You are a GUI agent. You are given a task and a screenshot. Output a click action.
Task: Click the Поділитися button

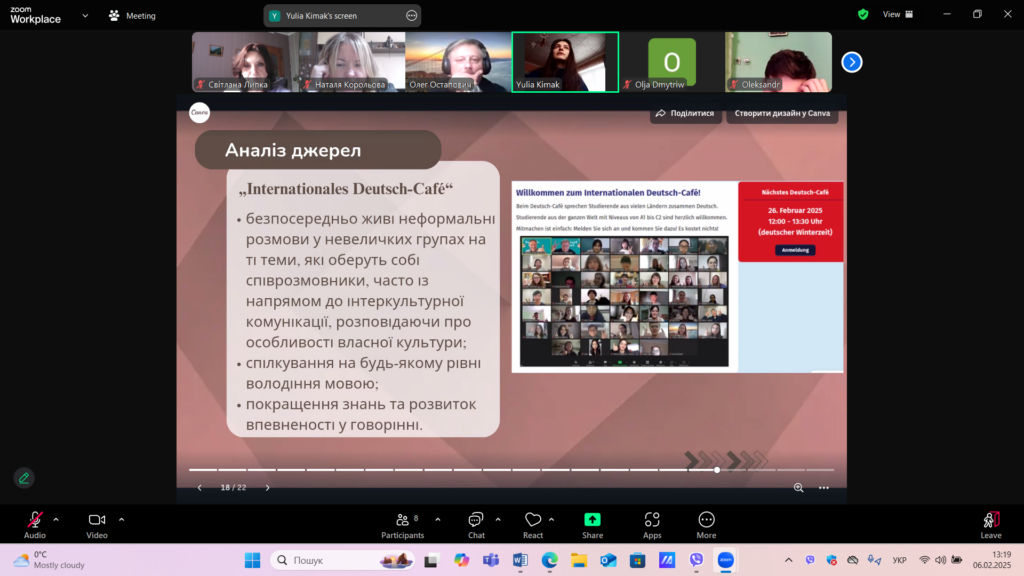(x=685, y=114)
